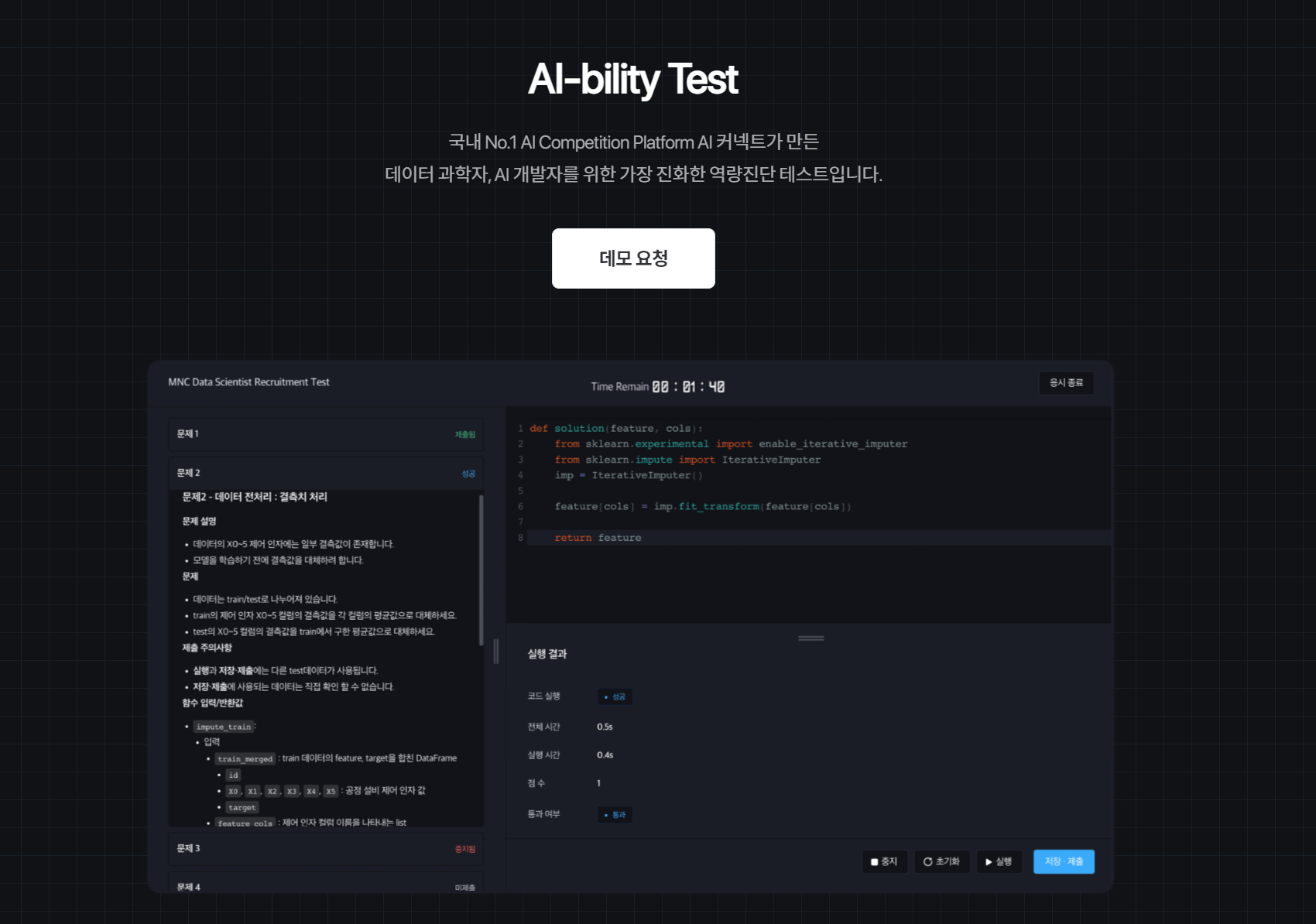Click the MNC Data Scientist Recruitment Test title
The height and width of the screenshot is (924, 1316).
pos(248,382)
